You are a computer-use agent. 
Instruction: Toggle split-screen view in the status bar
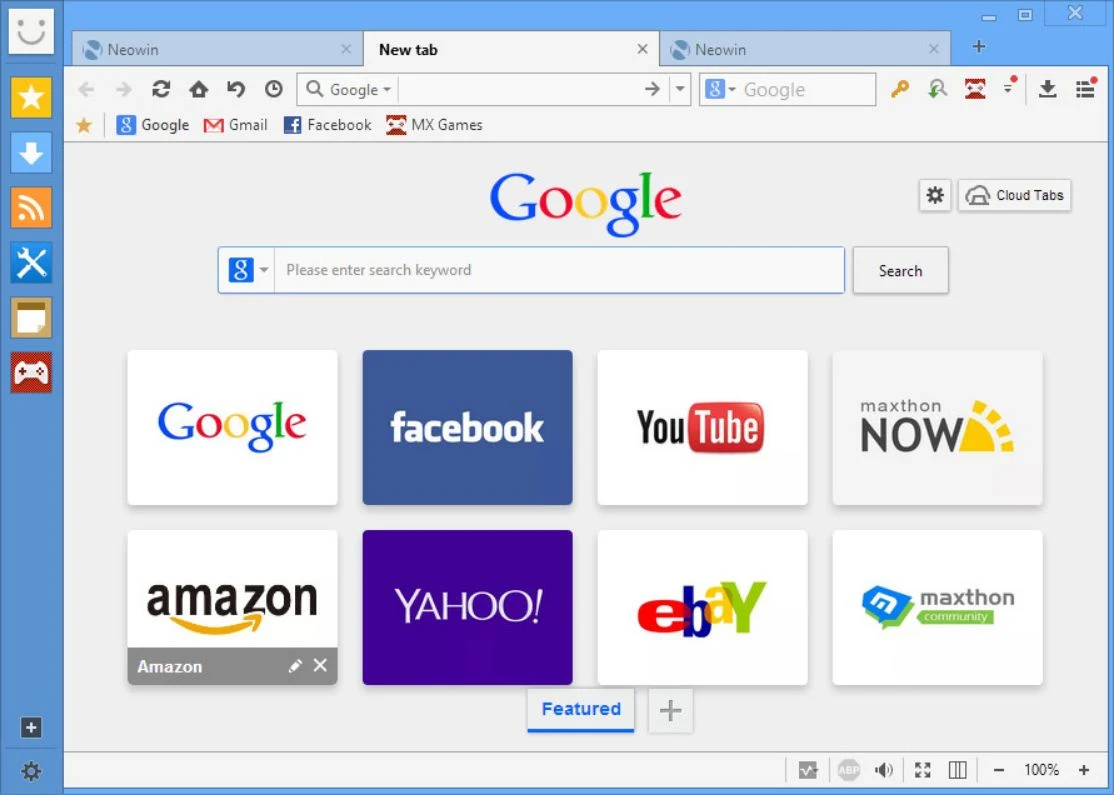click(x=957, y=770)
